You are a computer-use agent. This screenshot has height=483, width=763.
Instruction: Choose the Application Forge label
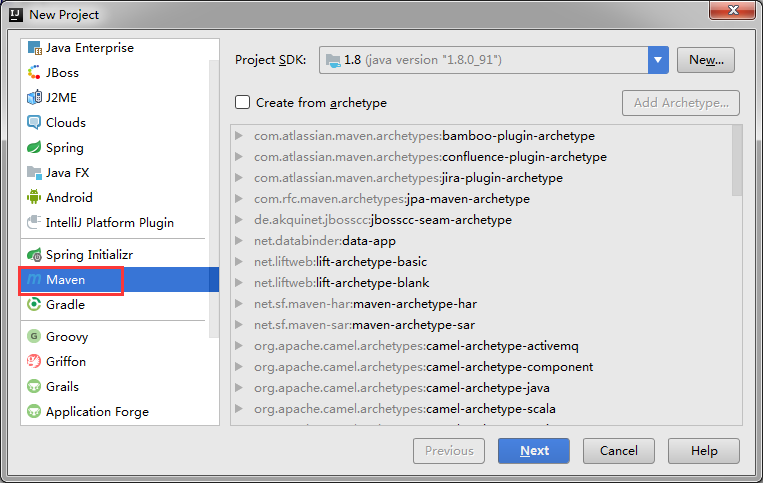[97, 411]
